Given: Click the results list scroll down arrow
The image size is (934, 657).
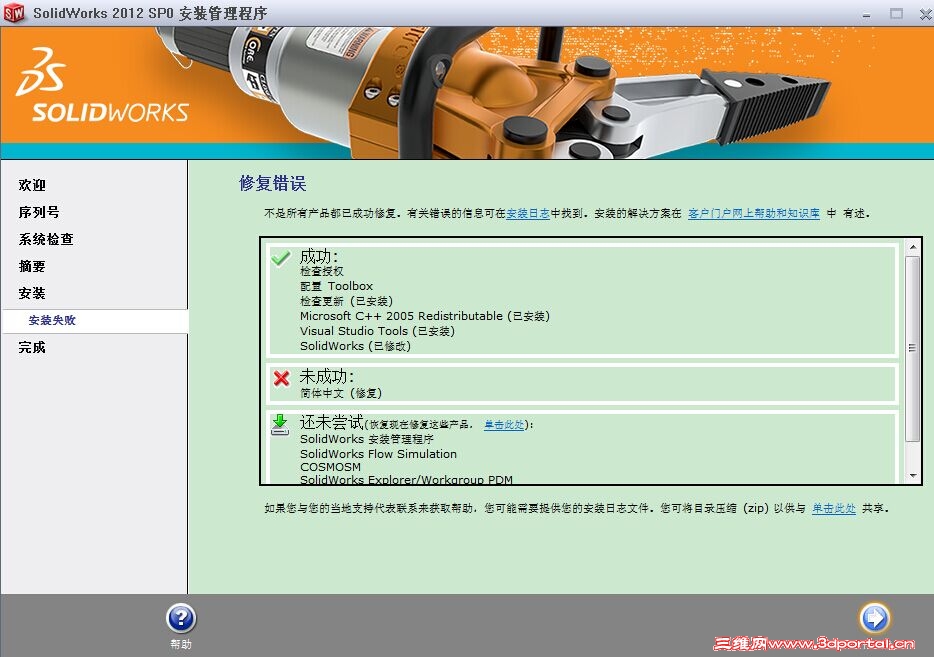Looking at the screenshot, I should click(x=913, y=476).
